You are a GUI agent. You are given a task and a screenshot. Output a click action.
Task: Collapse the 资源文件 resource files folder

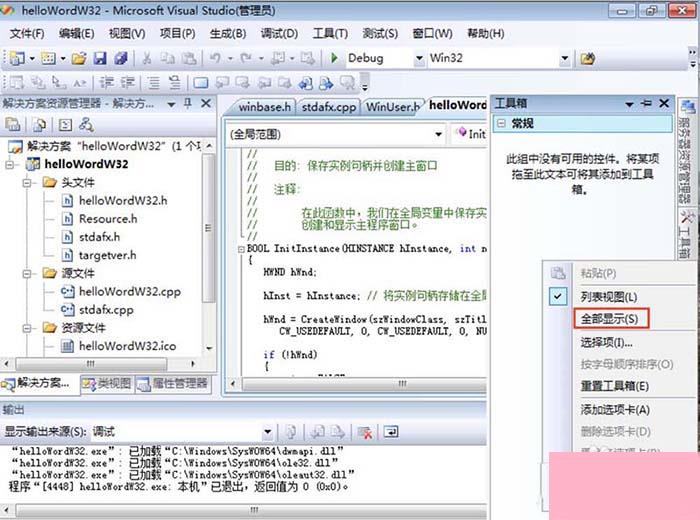click(27, 328)
